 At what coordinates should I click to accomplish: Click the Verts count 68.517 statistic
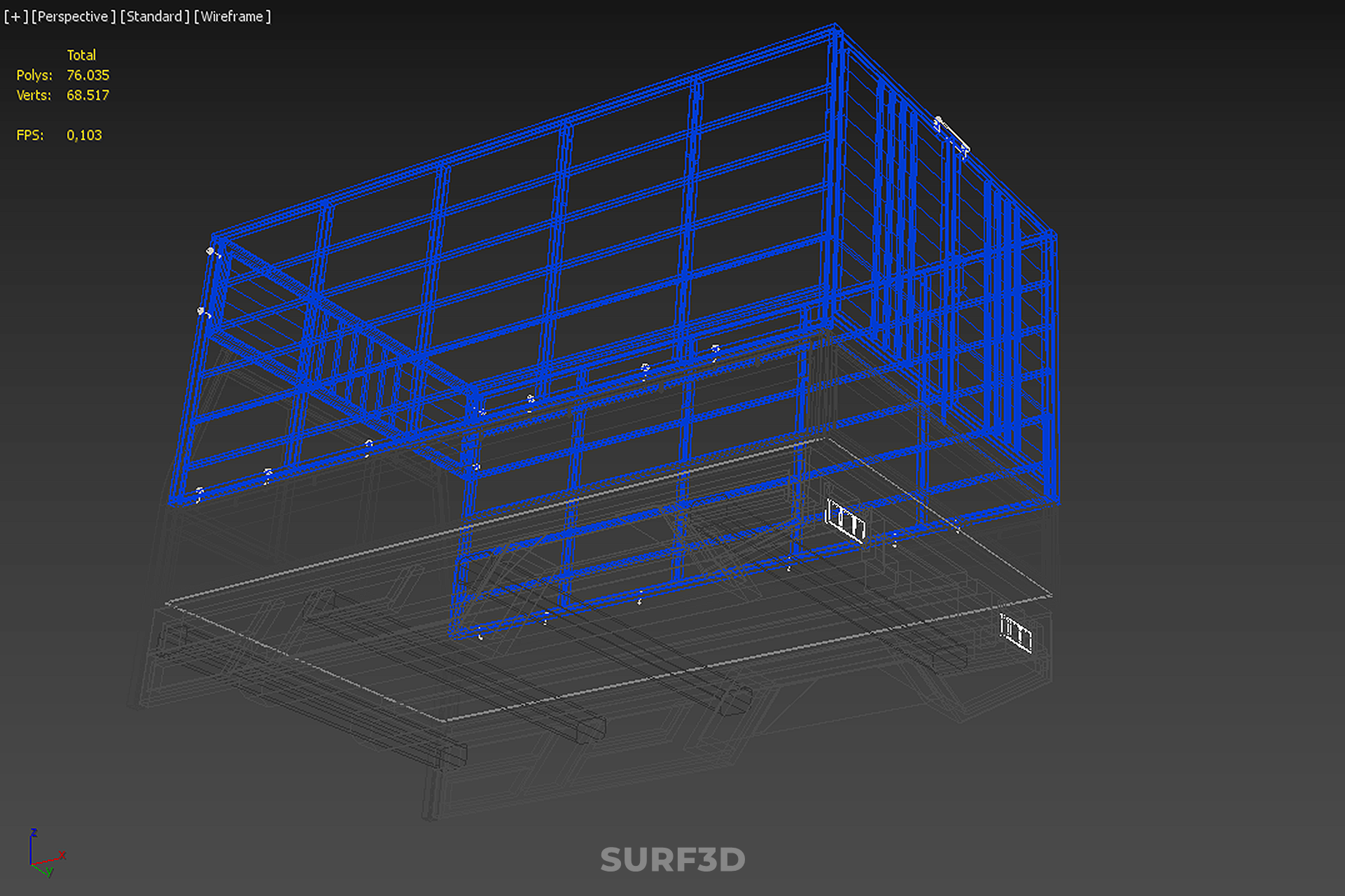(88, 95)
